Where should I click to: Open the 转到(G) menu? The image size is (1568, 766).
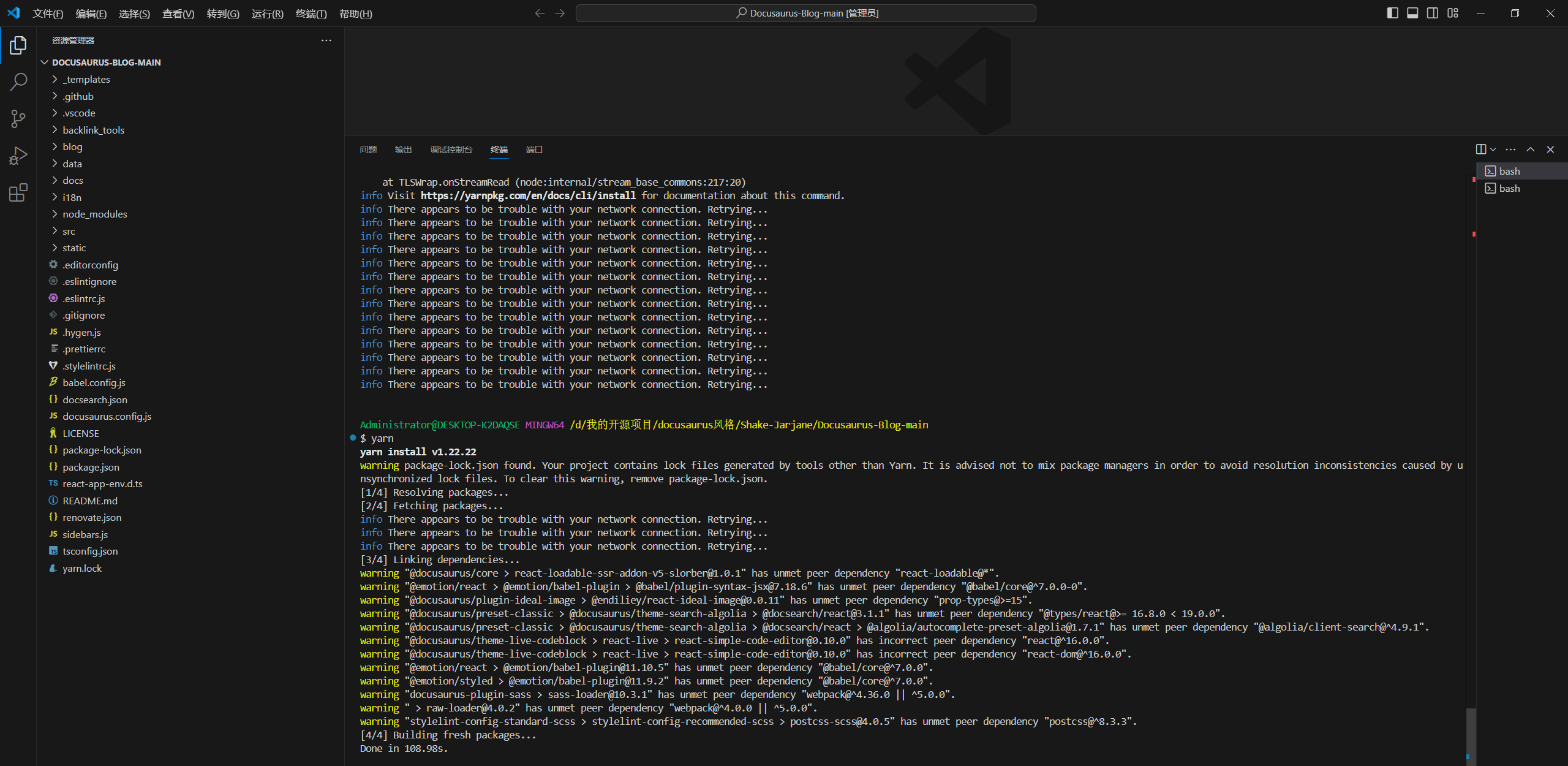click(223, 13)
